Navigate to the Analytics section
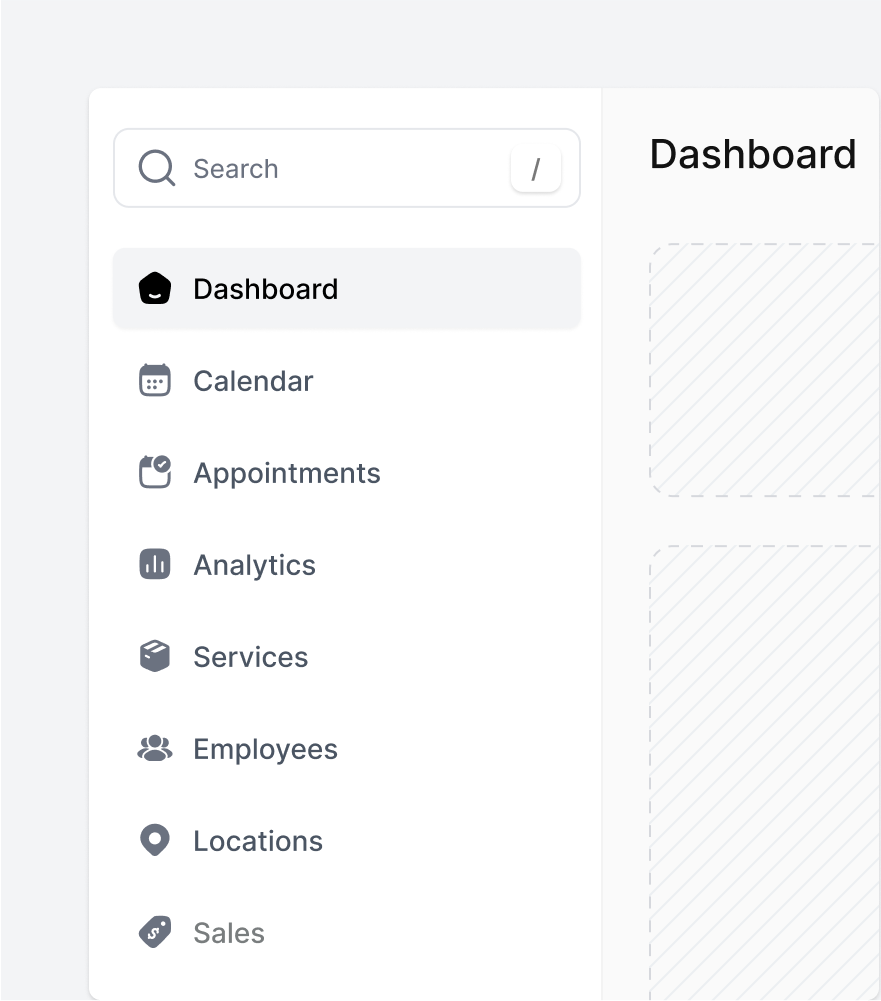 (x=254, y=565)
